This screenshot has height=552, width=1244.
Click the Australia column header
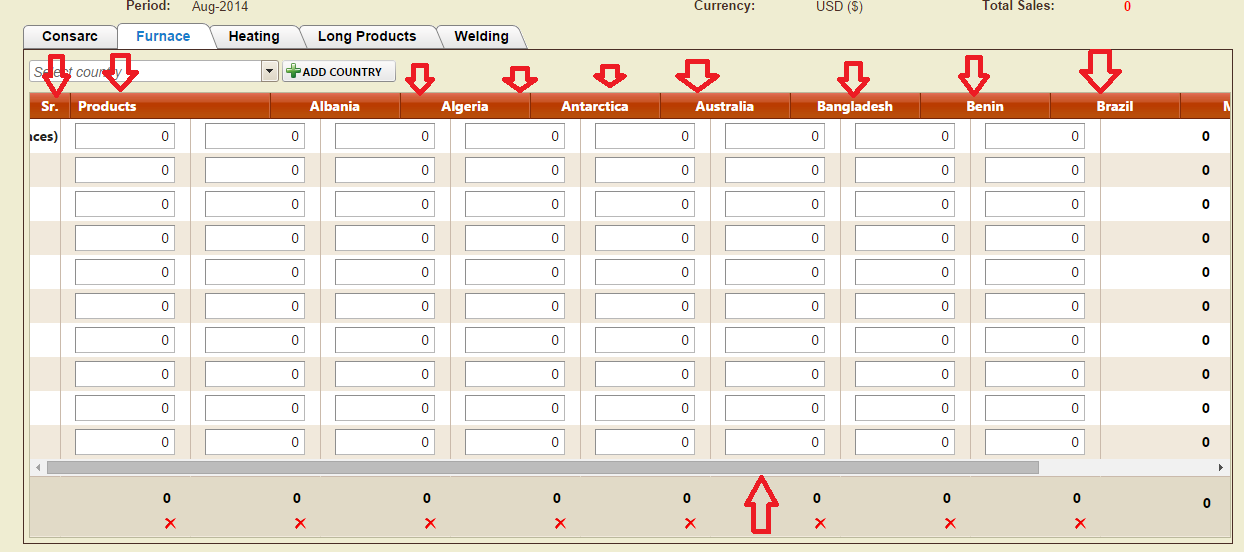click(x=725, y=106)
